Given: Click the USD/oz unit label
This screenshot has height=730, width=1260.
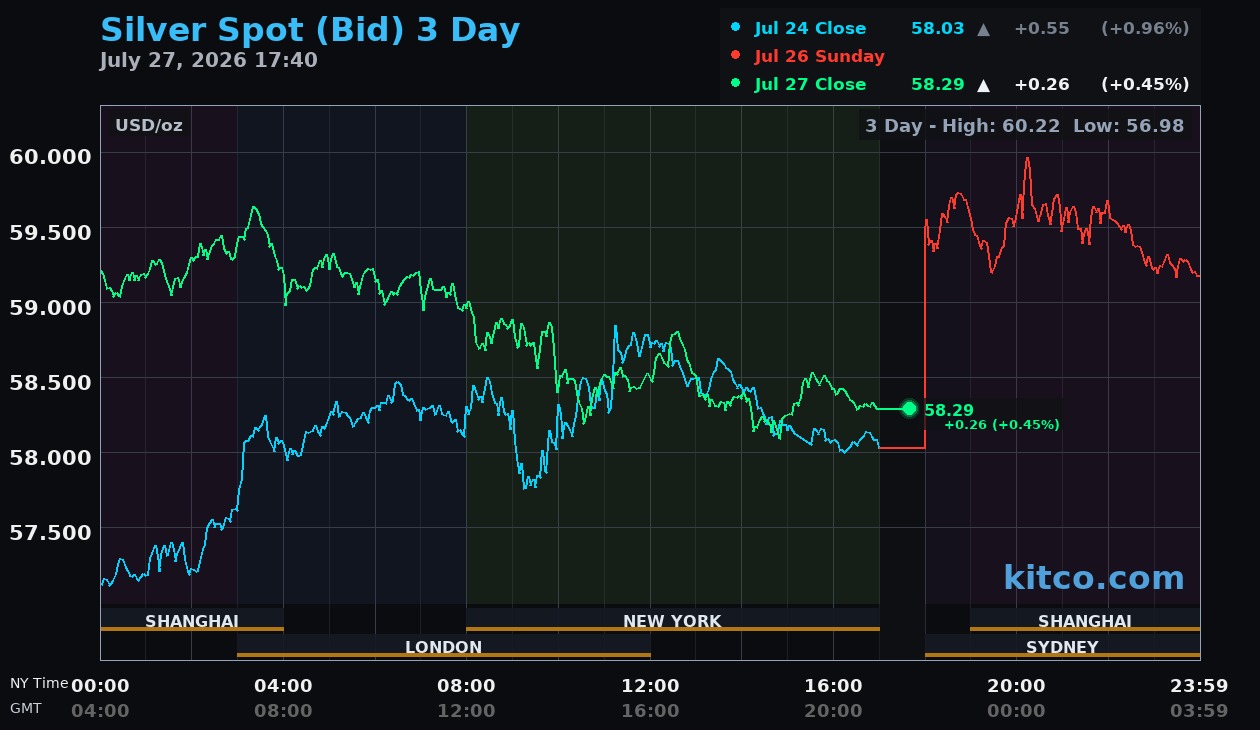Looking at the screenshot, I should (x=149, y=126).
